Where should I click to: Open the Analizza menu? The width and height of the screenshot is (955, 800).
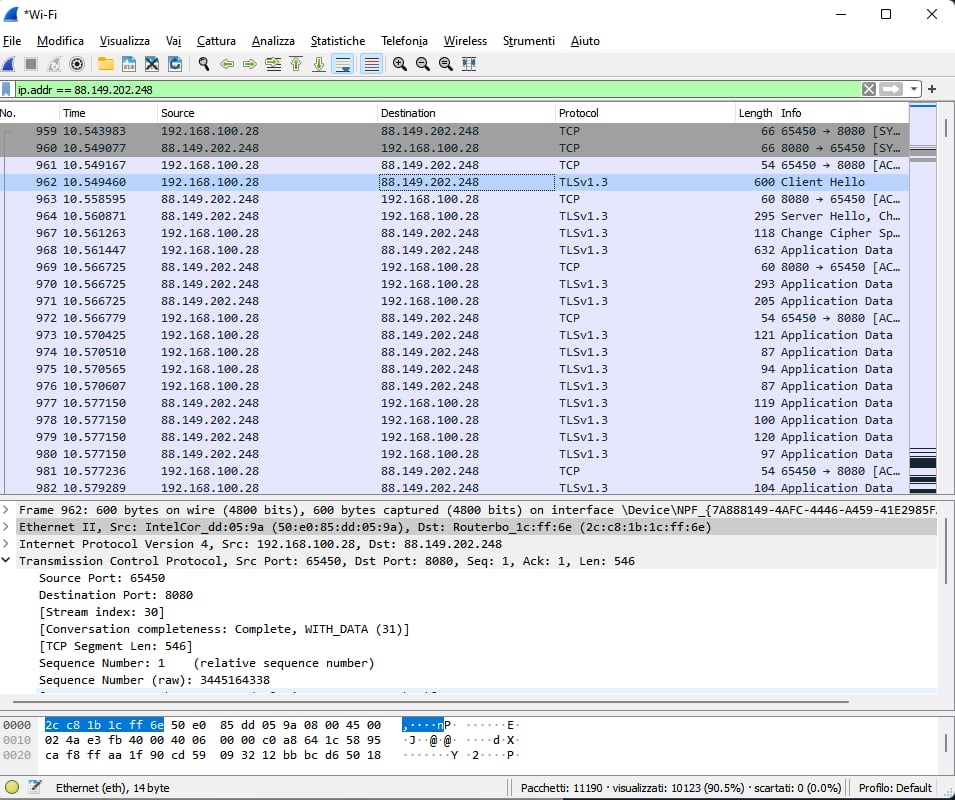(273, 41)
